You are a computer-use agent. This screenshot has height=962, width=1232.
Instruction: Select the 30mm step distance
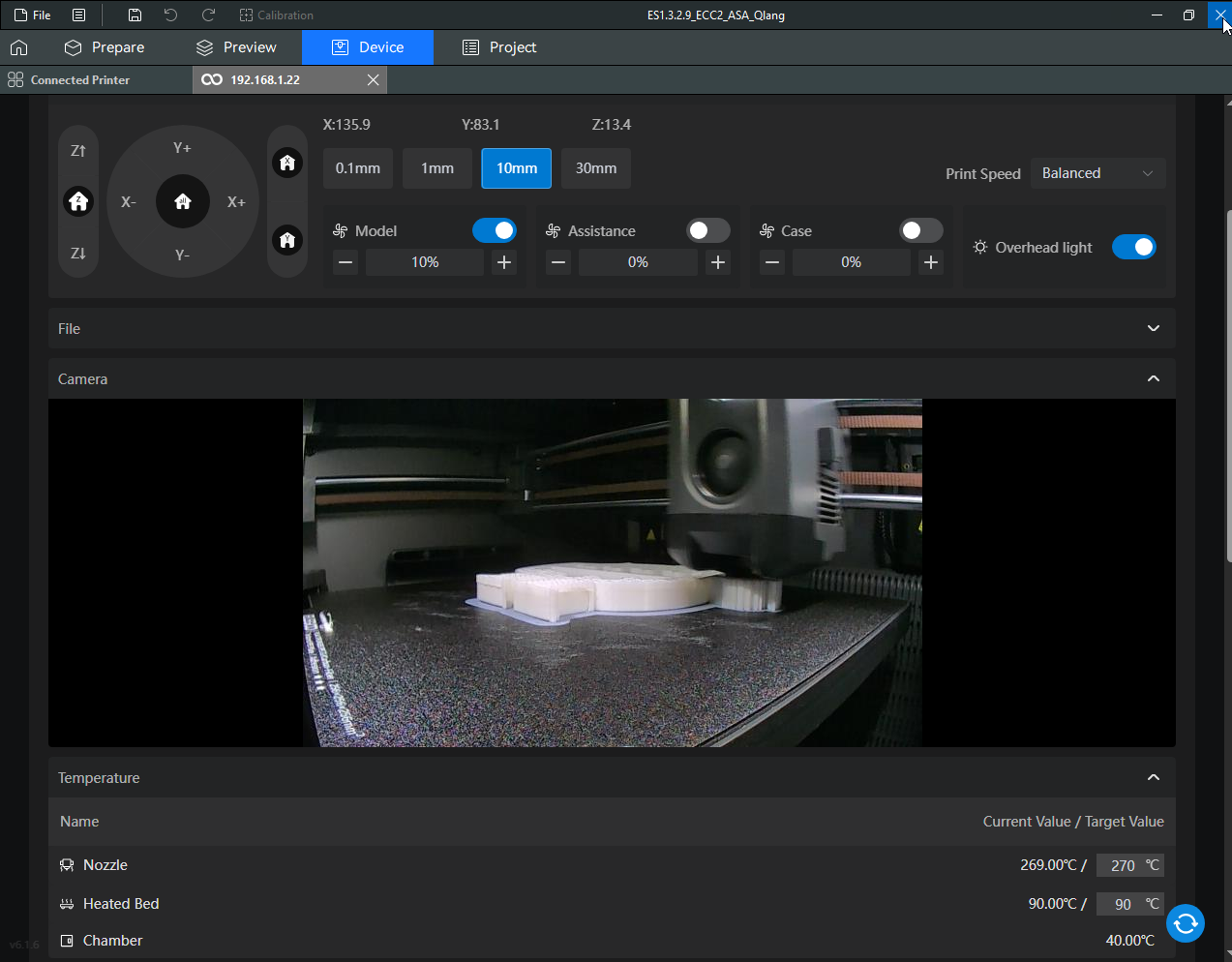coord(596,168)
